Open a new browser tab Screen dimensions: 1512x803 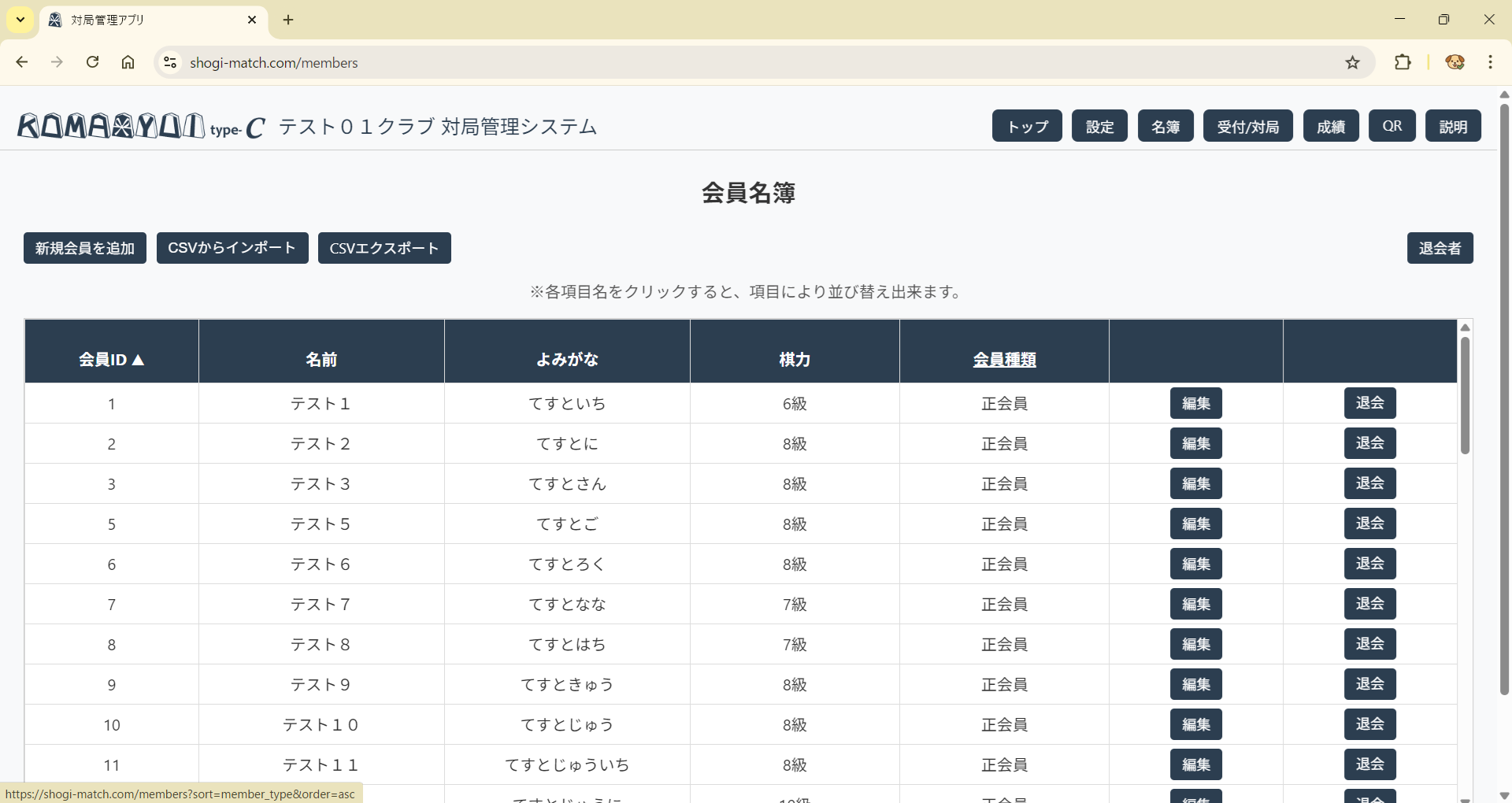288,20
